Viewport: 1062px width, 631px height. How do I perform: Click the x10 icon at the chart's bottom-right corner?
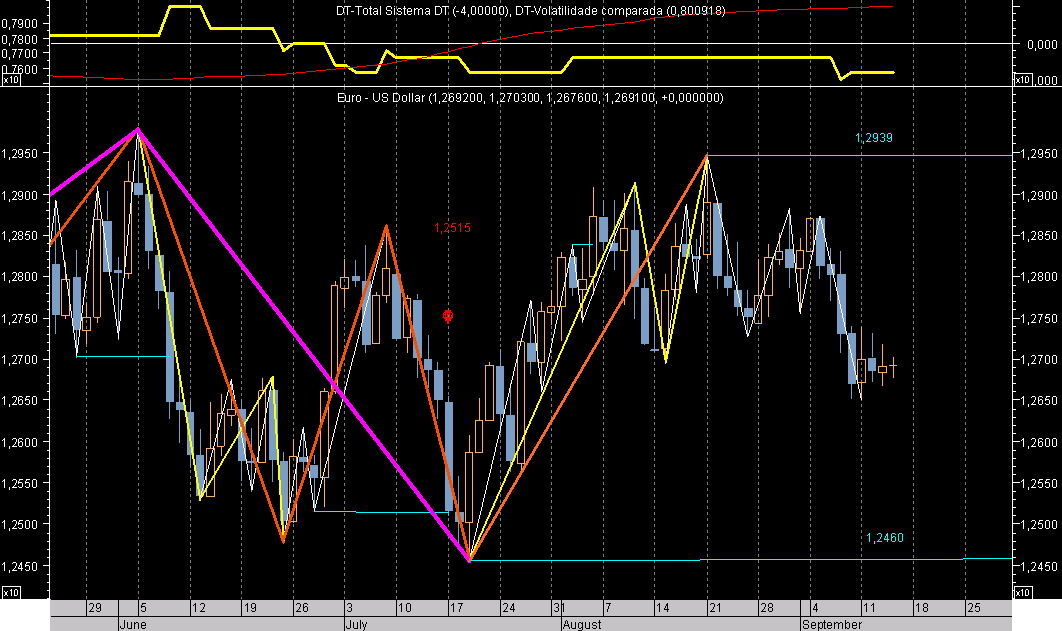tap(1024, 592)
